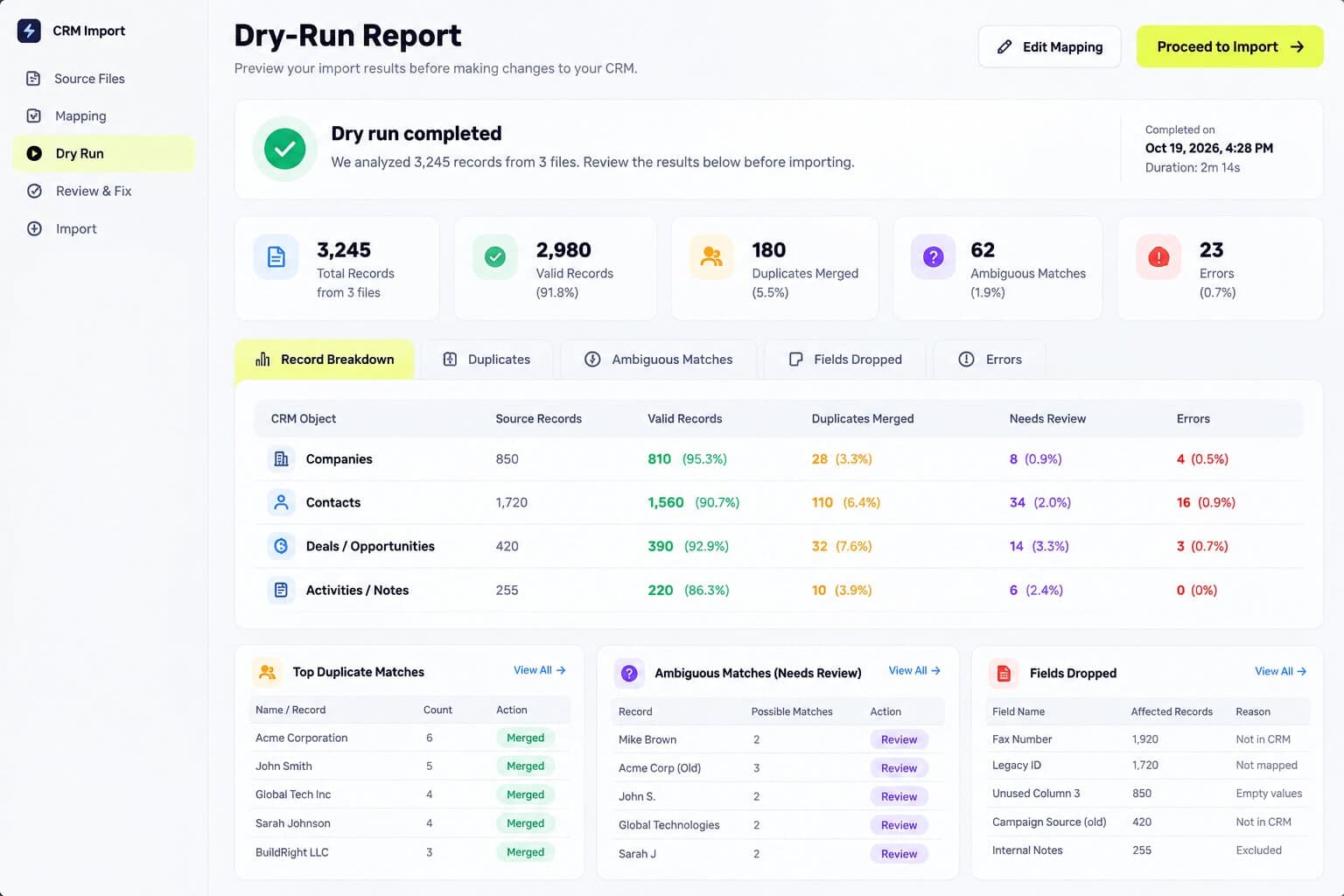Click the Activities / Notes icon in table
Viewport: 1344px width, 896px height.
[x=281, y=590]
